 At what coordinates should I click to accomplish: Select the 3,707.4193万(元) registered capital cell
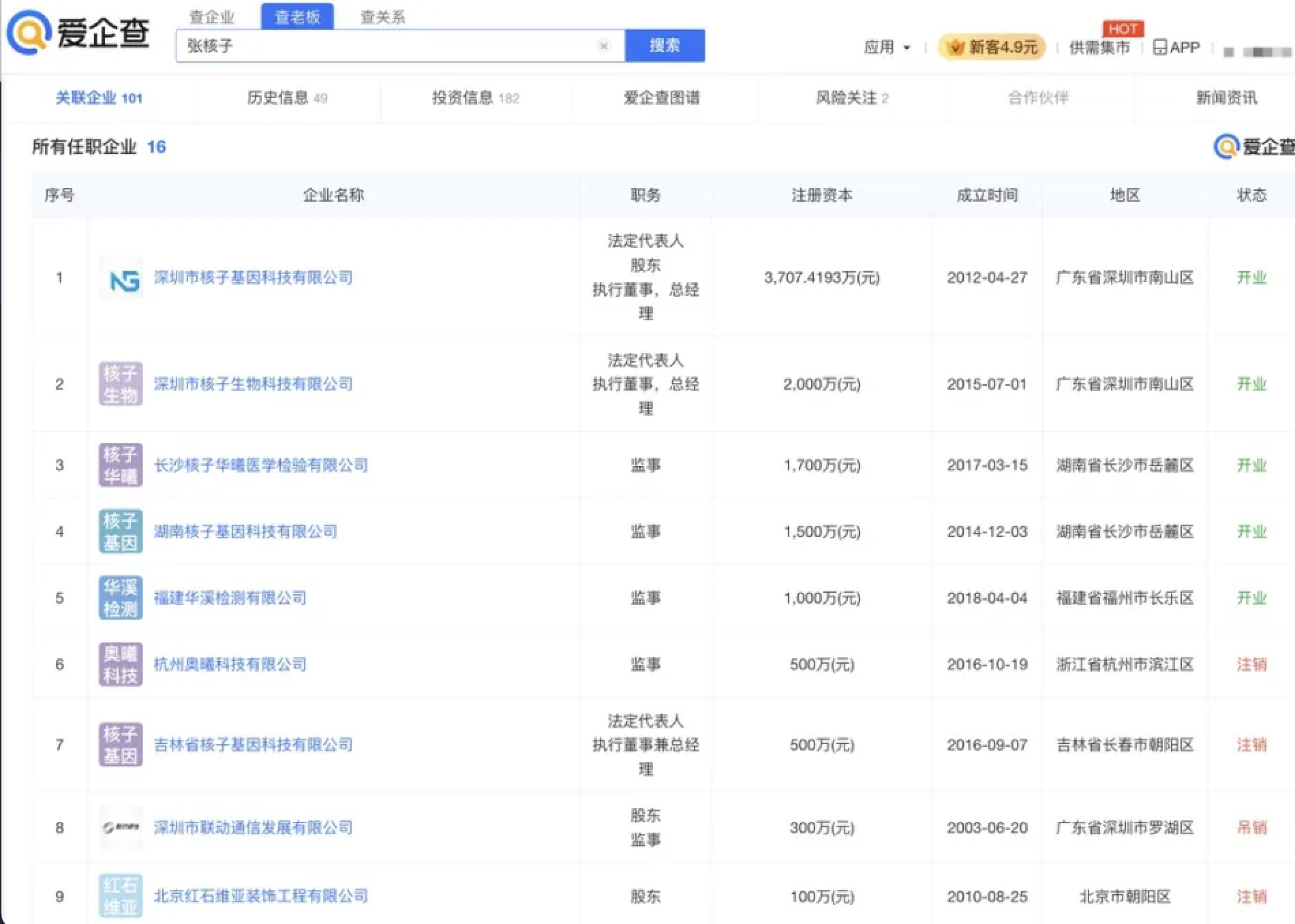(822, 277)
